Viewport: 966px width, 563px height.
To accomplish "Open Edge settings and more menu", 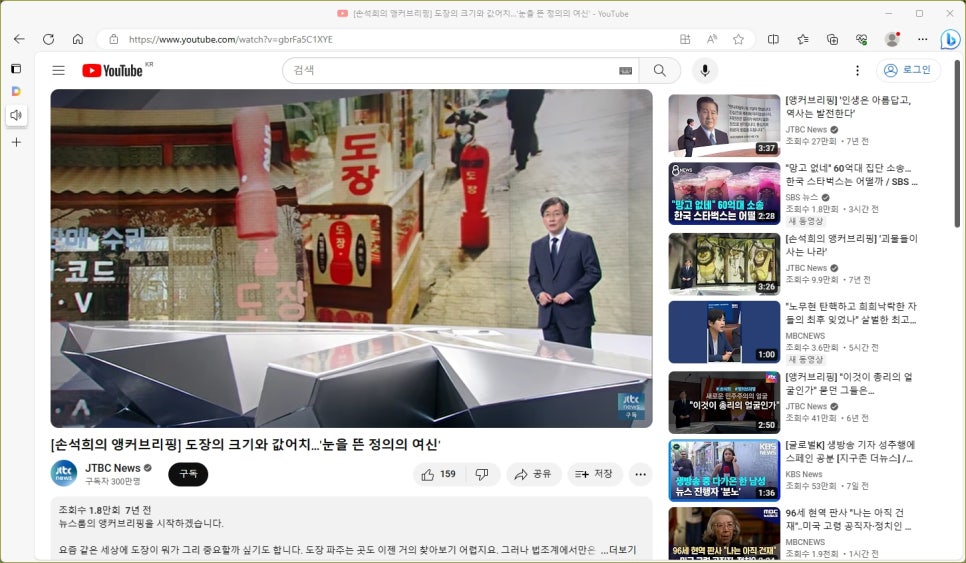I will click(922, 39).
